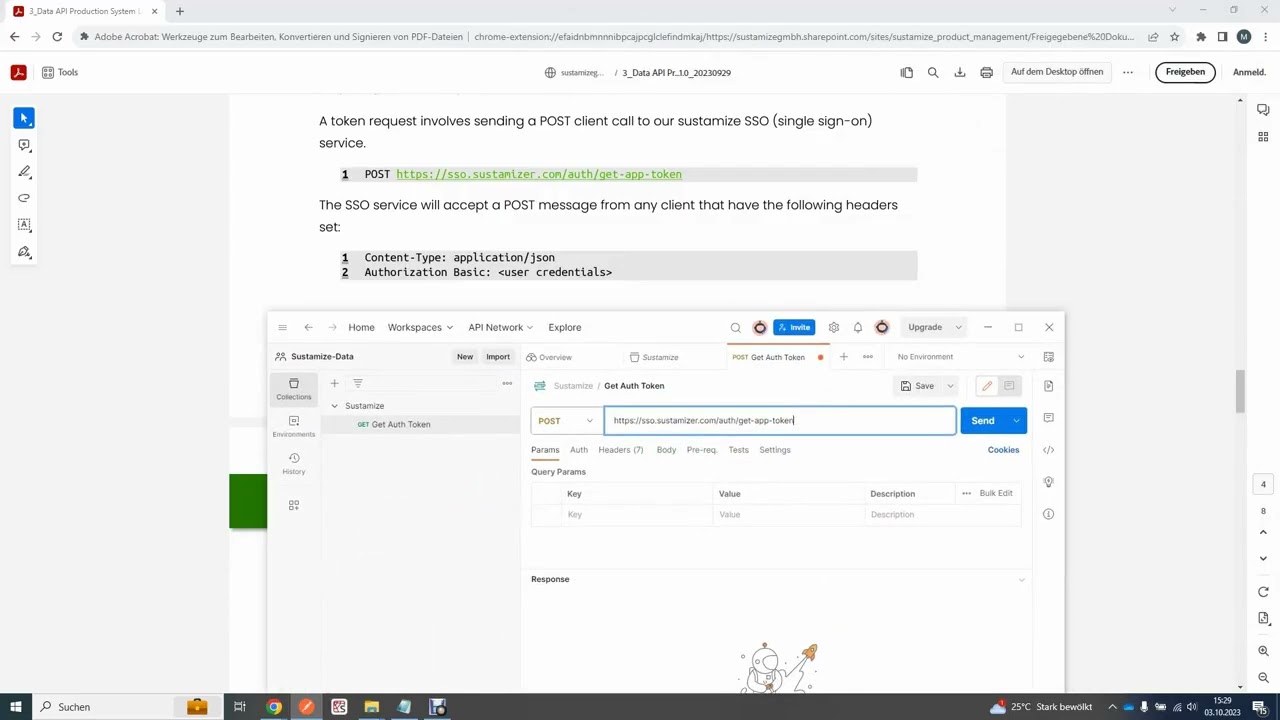Select the arrow selection tool in Acrobat
The height and width of the screenshot is (720, 1280).
tap(24, 118)
